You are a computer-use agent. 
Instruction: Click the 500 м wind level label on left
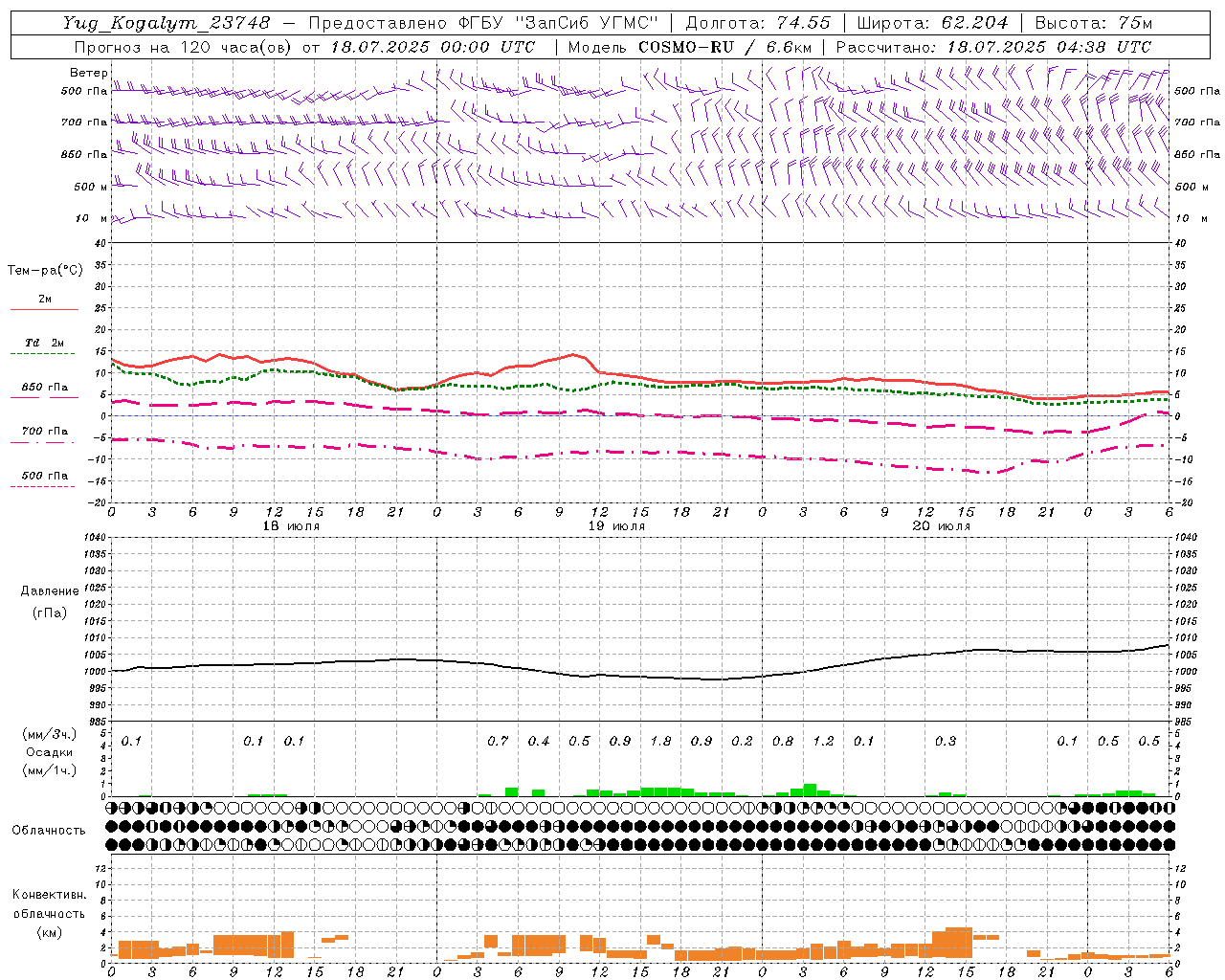pos(91,187)
